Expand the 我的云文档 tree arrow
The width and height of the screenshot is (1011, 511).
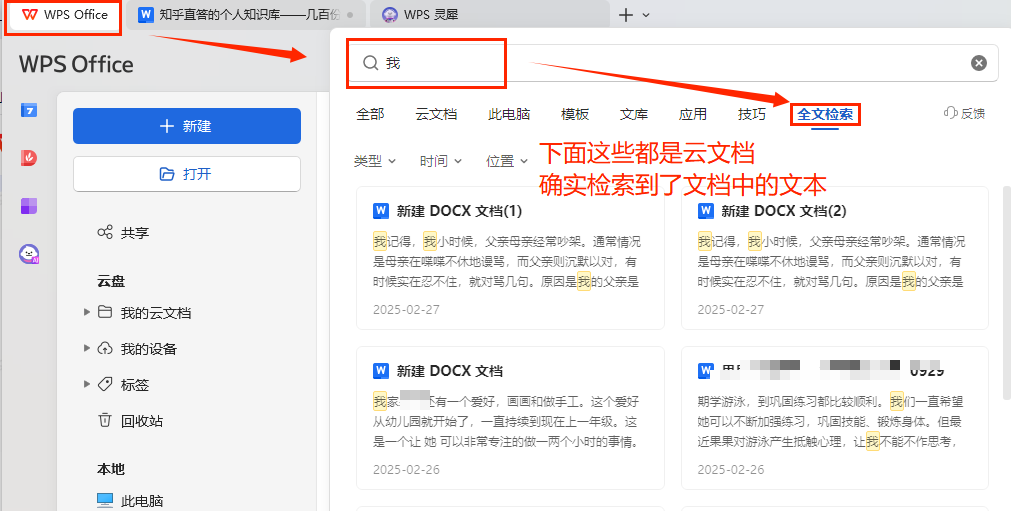click(87, 312)
